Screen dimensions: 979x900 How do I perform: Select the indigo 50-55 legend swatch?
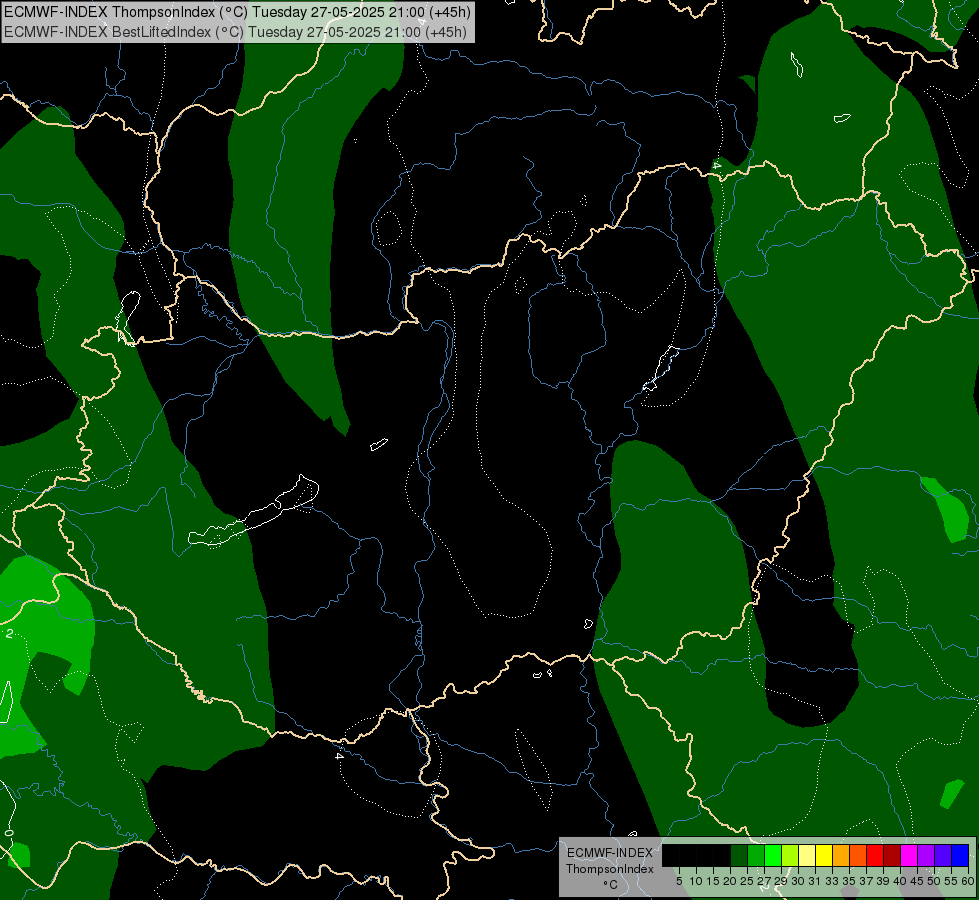(x=943, y=855)
